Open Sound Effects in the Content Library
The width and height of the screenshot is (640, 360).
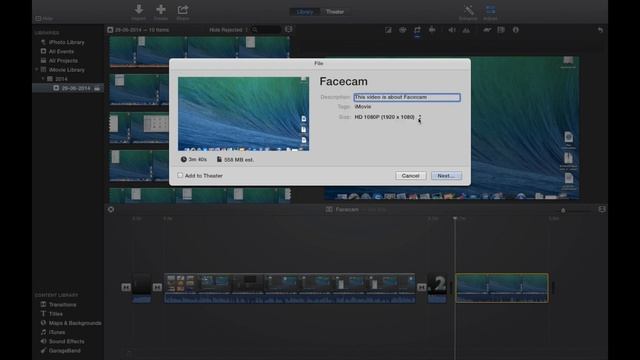click(x=67, y=341)
